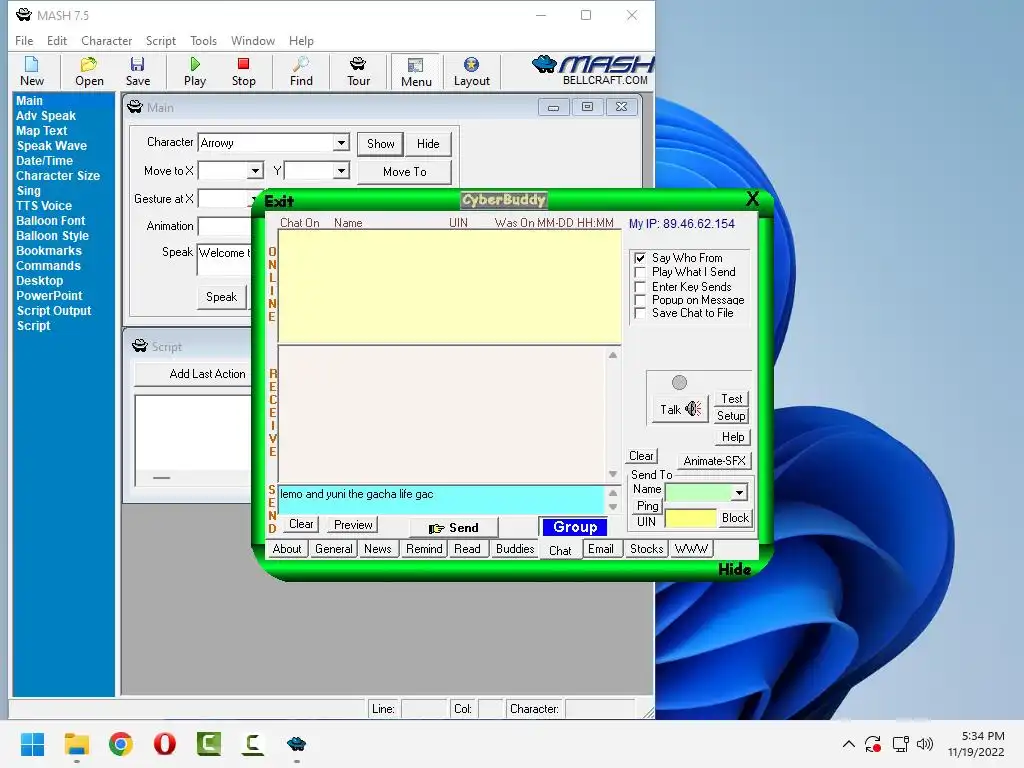The width and height of the screenshot is (1024, 768).
Task: Click the yellow online buddies list
Action: pyautogui.click(x=449, y=286)
